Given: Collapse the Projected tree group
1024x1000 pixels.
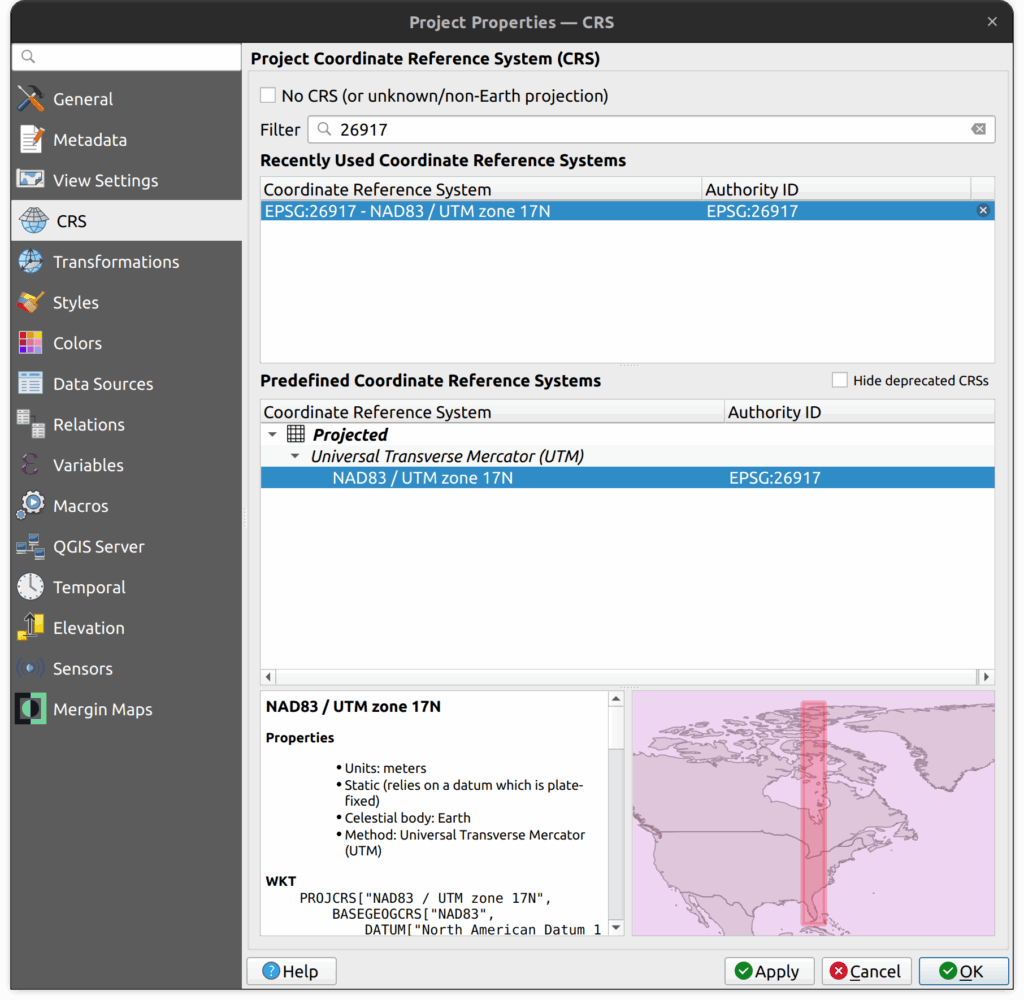Looking at the screenshot, I should point(273,435).
